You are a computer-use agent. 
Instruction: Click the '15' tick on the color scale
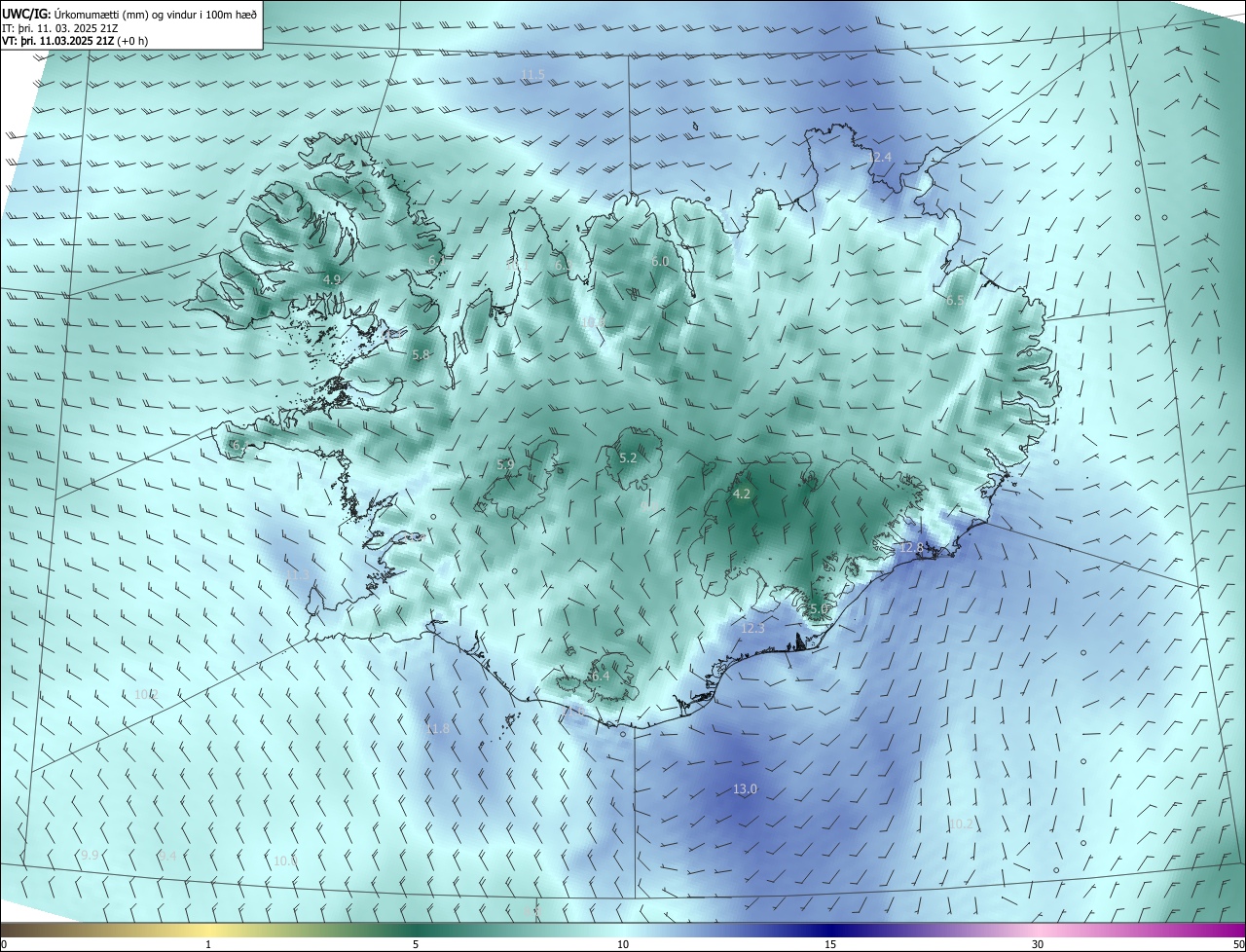tap(830, 944)
